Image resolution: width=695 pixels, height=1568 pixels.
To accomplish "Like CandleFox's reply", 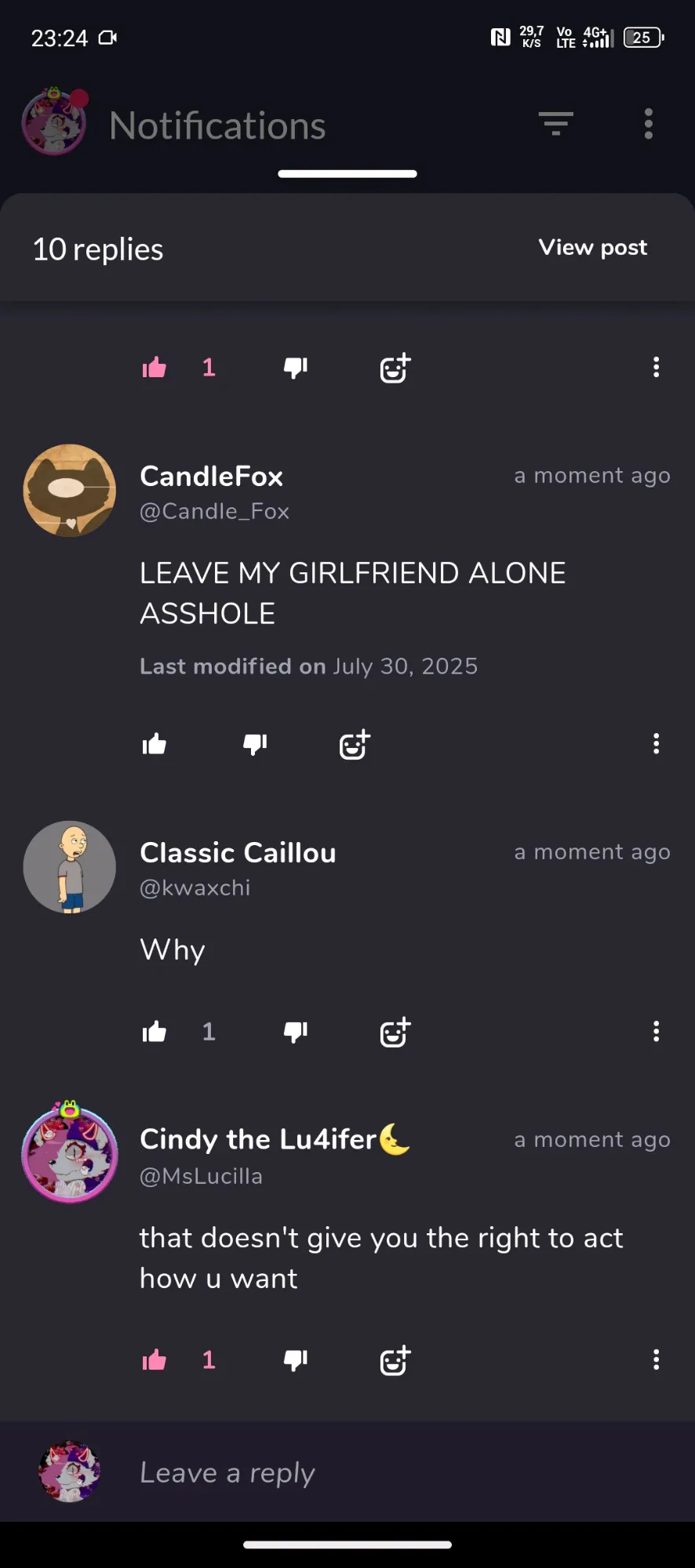I will [x=155, y=744].
